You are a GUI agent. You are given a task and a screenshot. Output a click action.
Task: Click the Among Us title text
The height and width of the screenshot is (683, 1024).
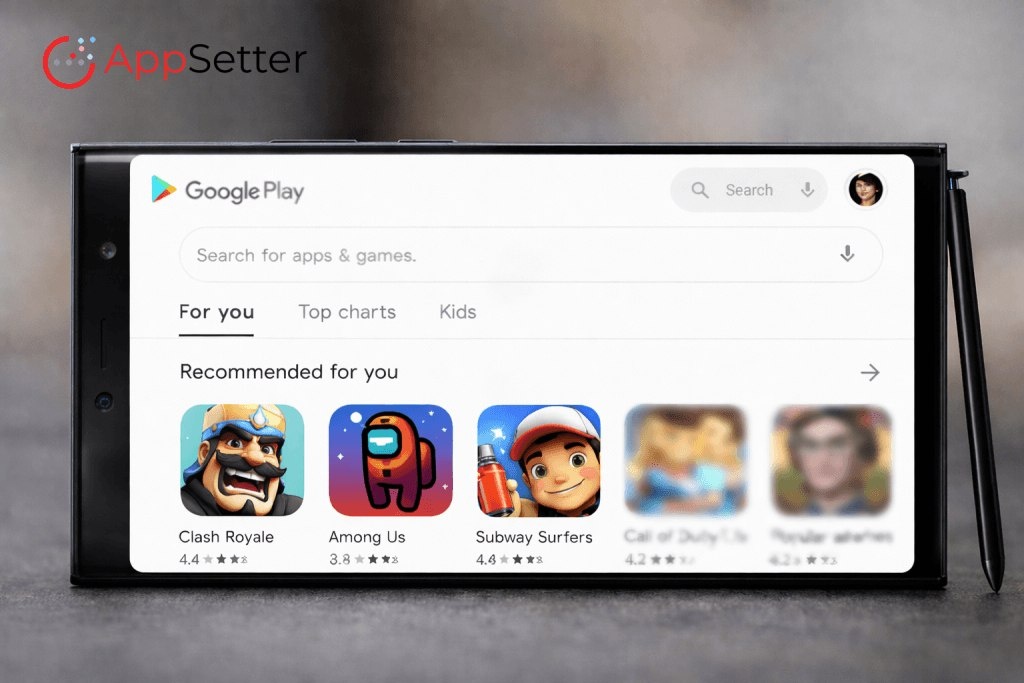point(367,537)
